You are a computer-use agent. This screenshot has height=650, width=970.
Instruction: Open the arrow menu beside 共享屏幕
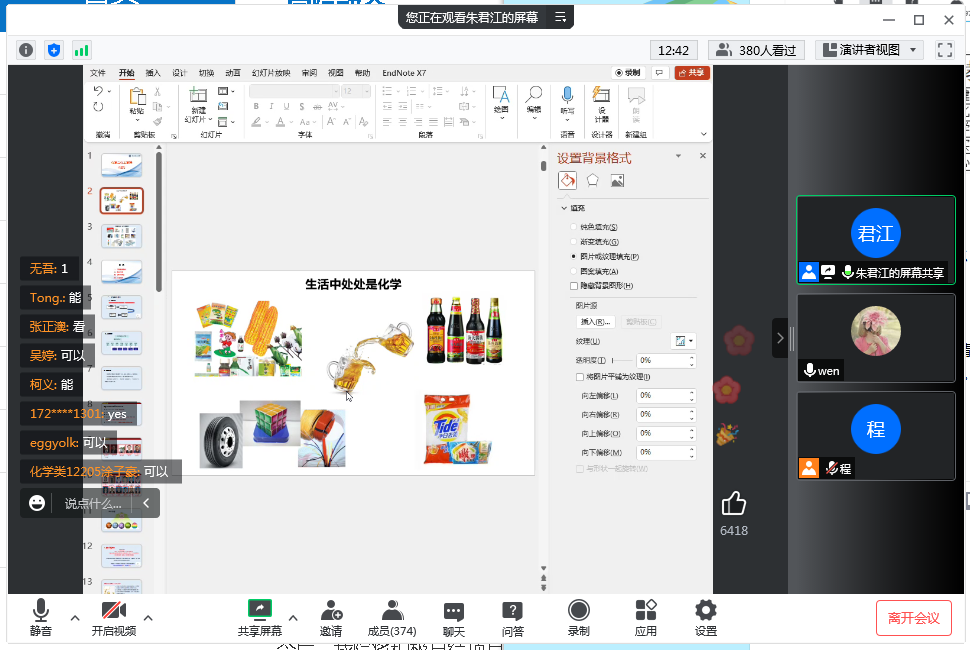click(x=293, y=618)
